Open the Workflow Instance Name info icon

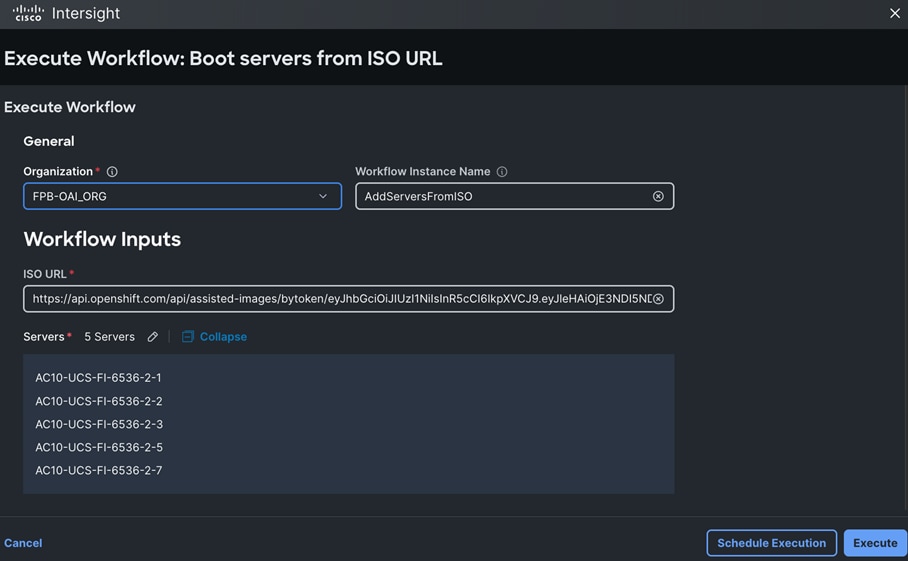[x=502, y=172]
